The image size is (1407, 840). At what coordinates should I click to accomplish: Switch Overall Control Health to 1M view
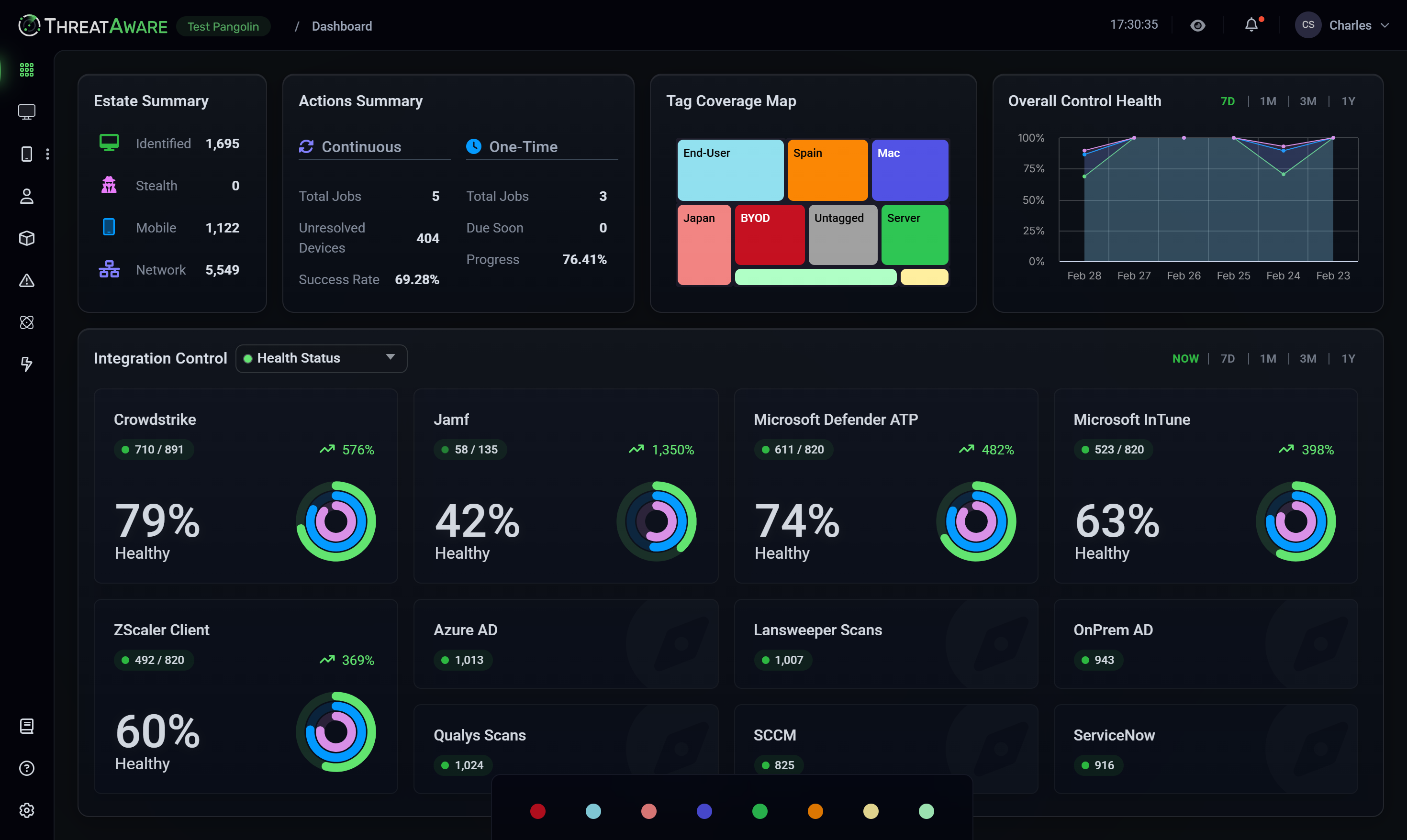(1268, 101)
